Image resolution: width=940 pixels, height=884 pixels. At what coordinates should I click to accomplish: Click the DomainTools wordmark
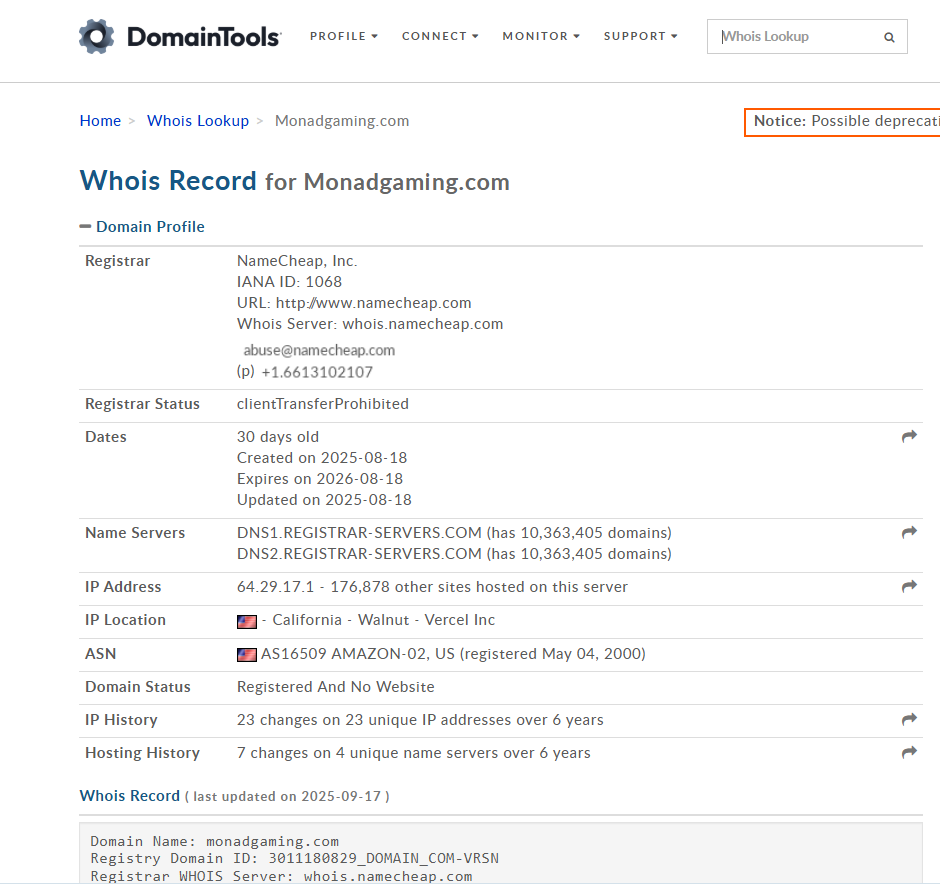pos(204,37)
